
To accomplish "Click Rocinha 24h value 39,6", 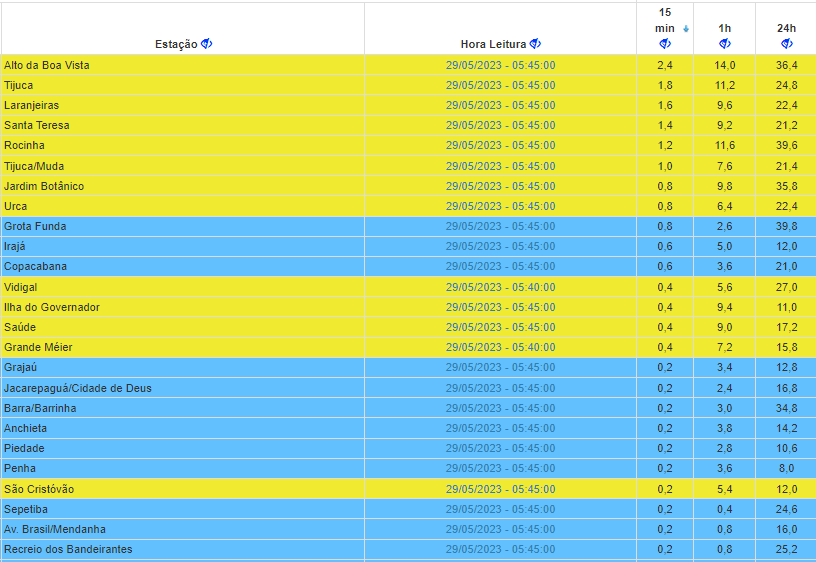I will (x=787, y=145).
